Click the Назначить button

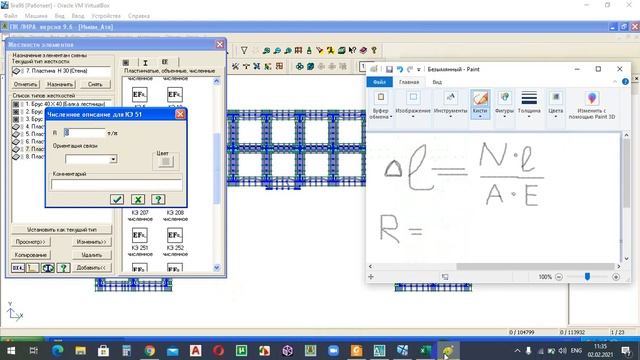[x=60, y=84]
